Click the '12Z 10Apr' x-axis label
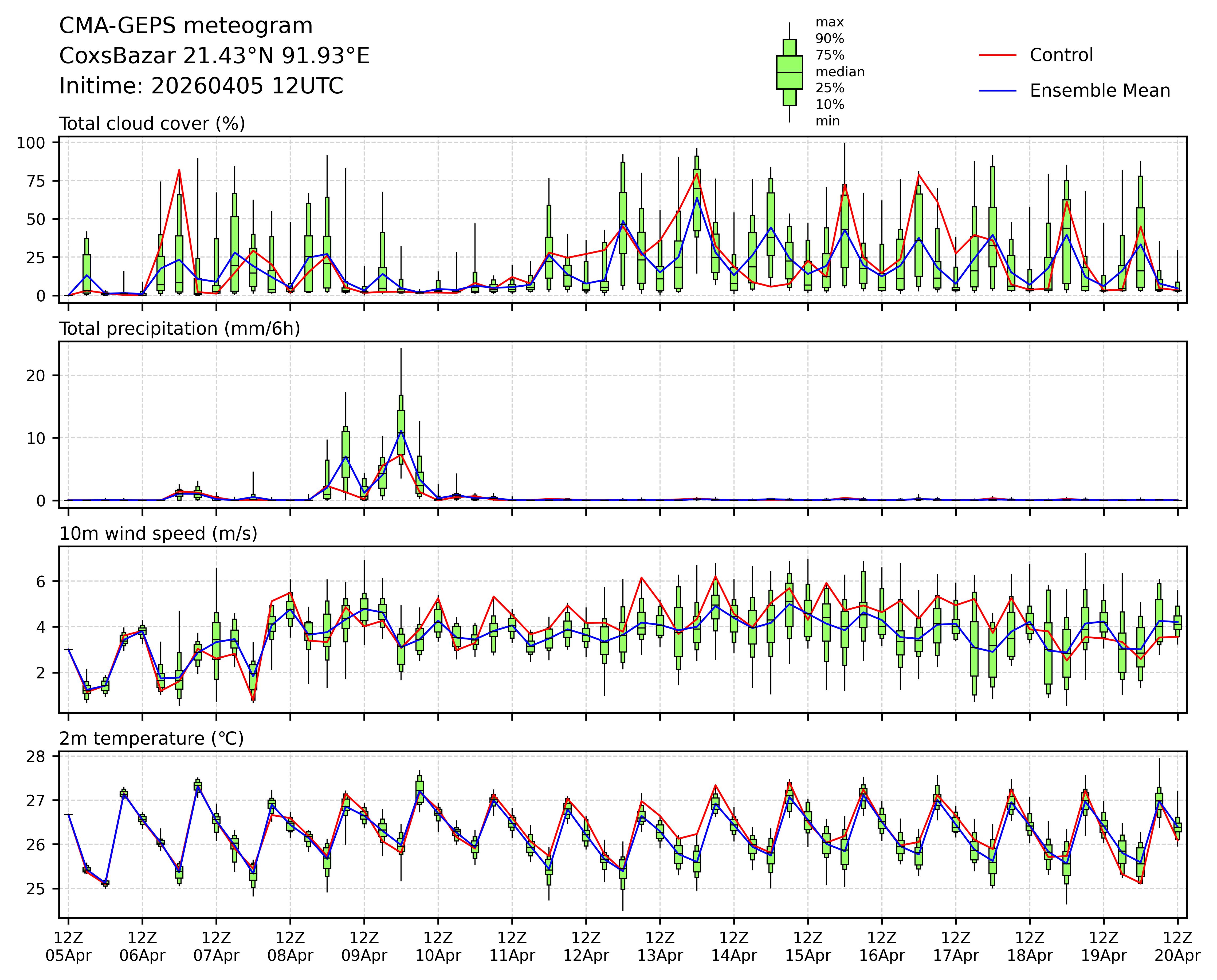This screenshot has height=980, width=1217. tap(438, 947)
